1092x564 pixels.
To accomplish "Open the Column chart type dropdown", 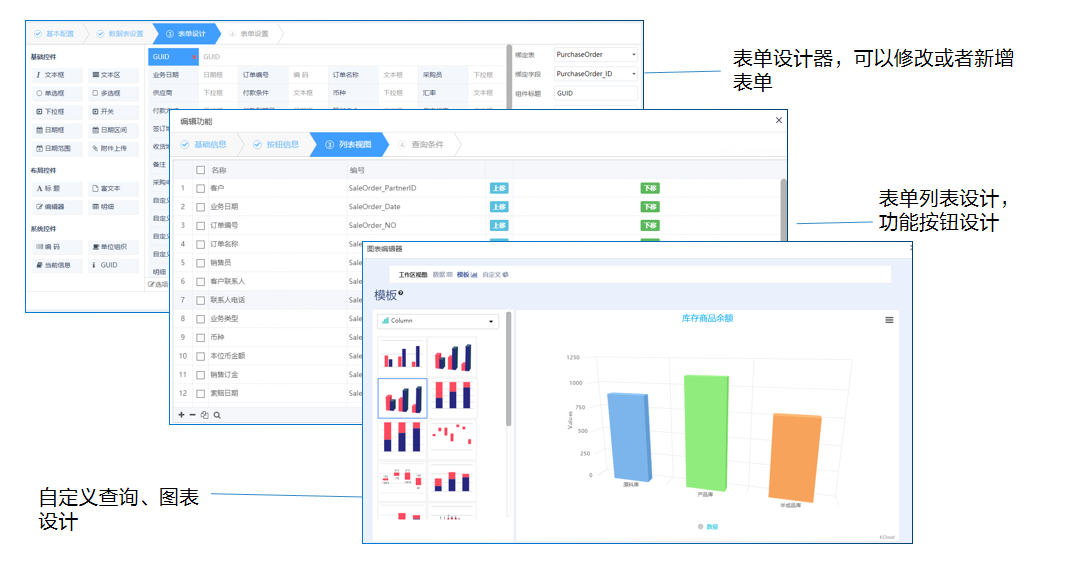I will click(438, 321).
